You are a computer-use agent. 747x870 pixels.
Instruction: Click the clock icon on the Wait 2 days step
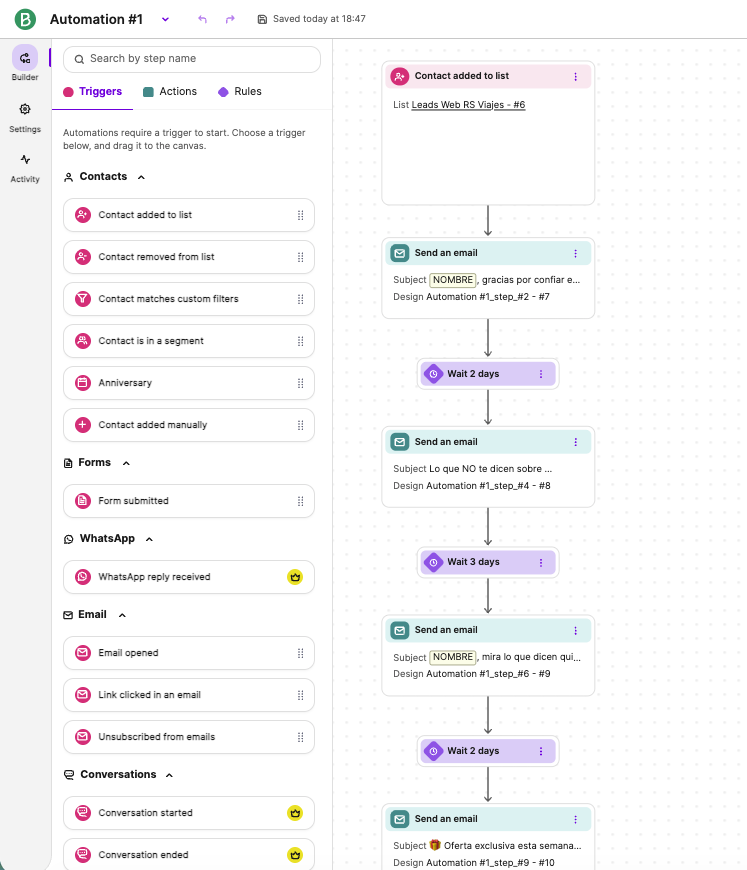click(x=433, y=373)
